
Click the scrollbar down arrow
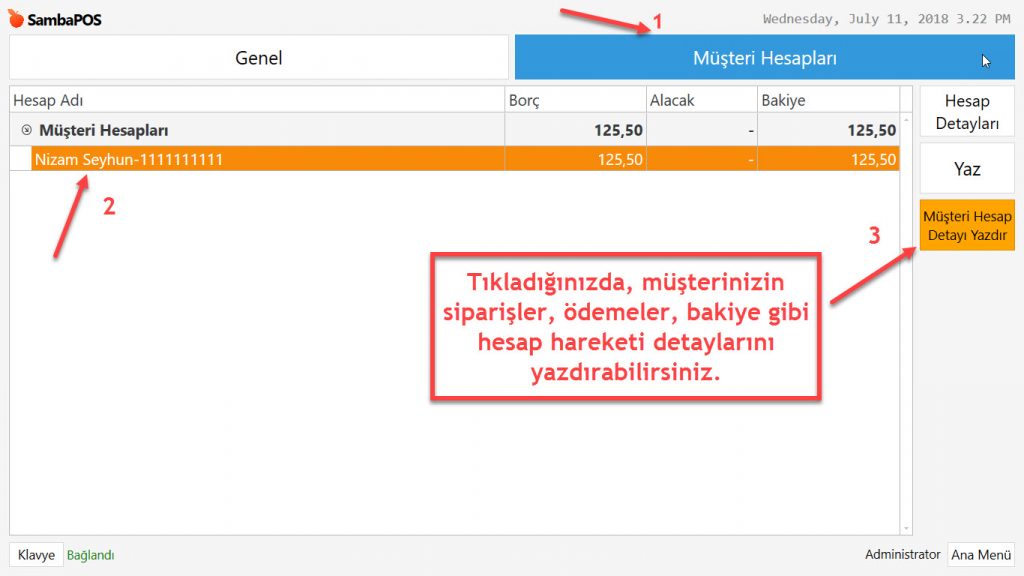tap(906, 527)
